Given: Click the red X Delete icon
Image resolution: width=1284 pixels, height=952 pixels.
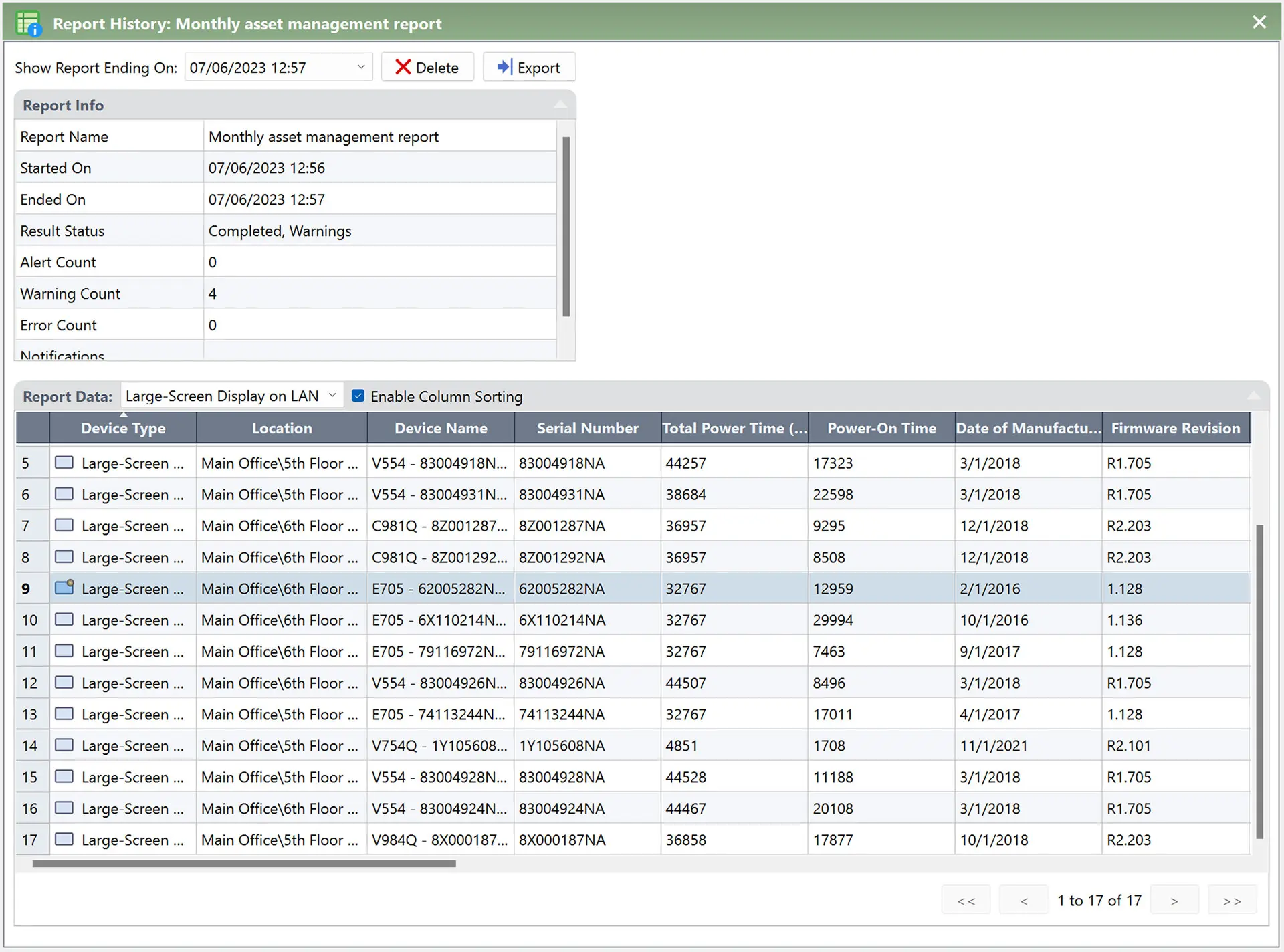Looking at the screenshot, I should coord(403,67).
